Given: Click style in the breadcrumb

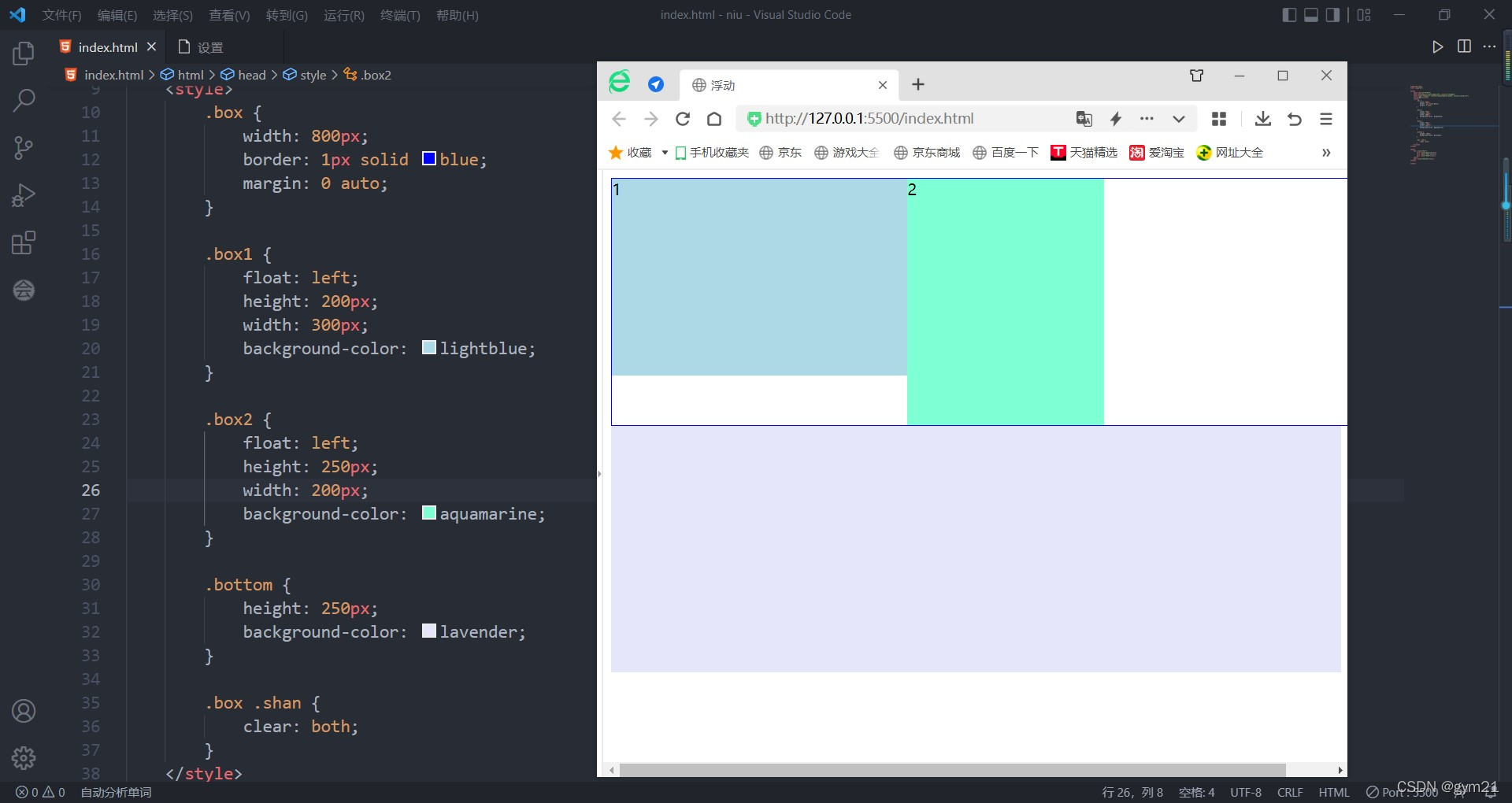Looking at the screenshot, I should [313, 75].
